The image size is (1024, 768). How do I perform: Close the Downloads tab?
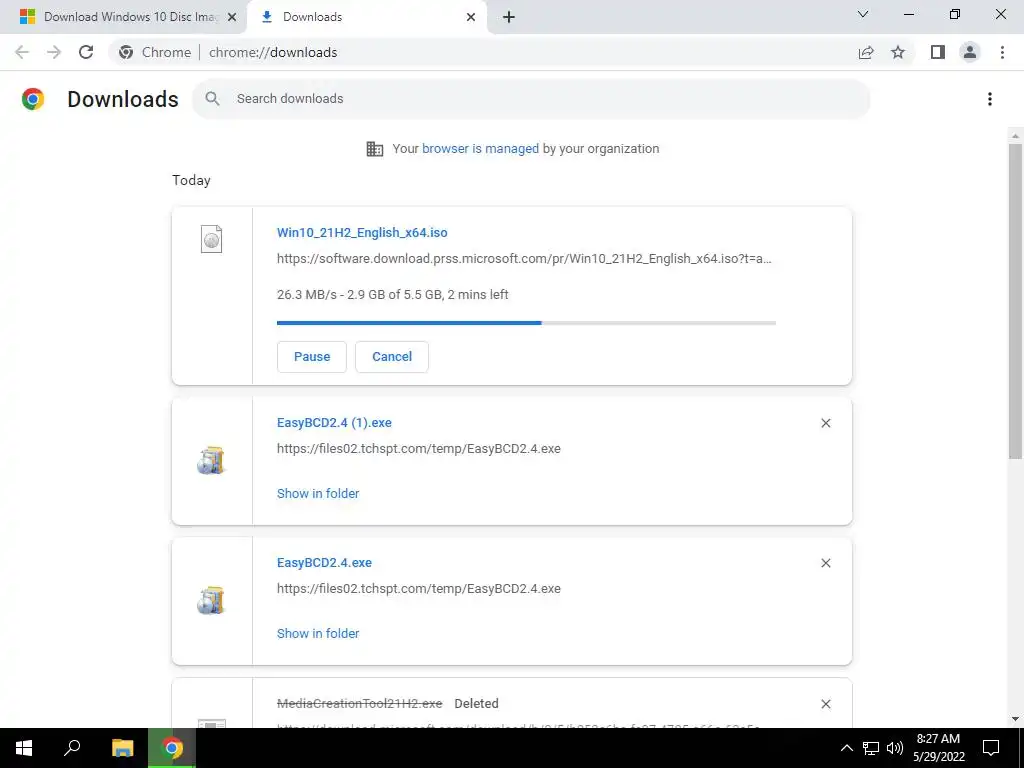(x=471, y=17)
